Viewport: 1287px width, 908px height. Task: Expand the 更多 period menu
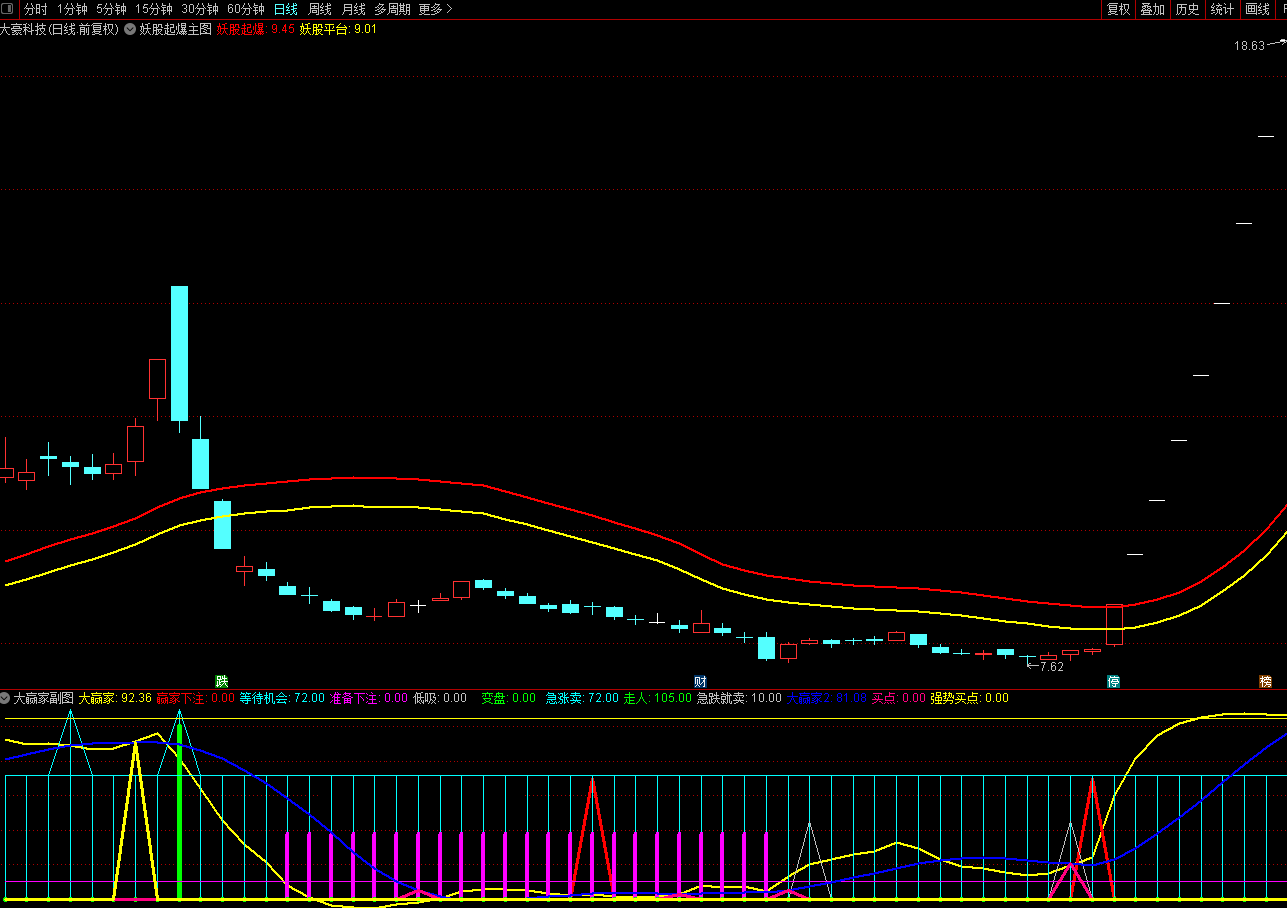[435, 9]
